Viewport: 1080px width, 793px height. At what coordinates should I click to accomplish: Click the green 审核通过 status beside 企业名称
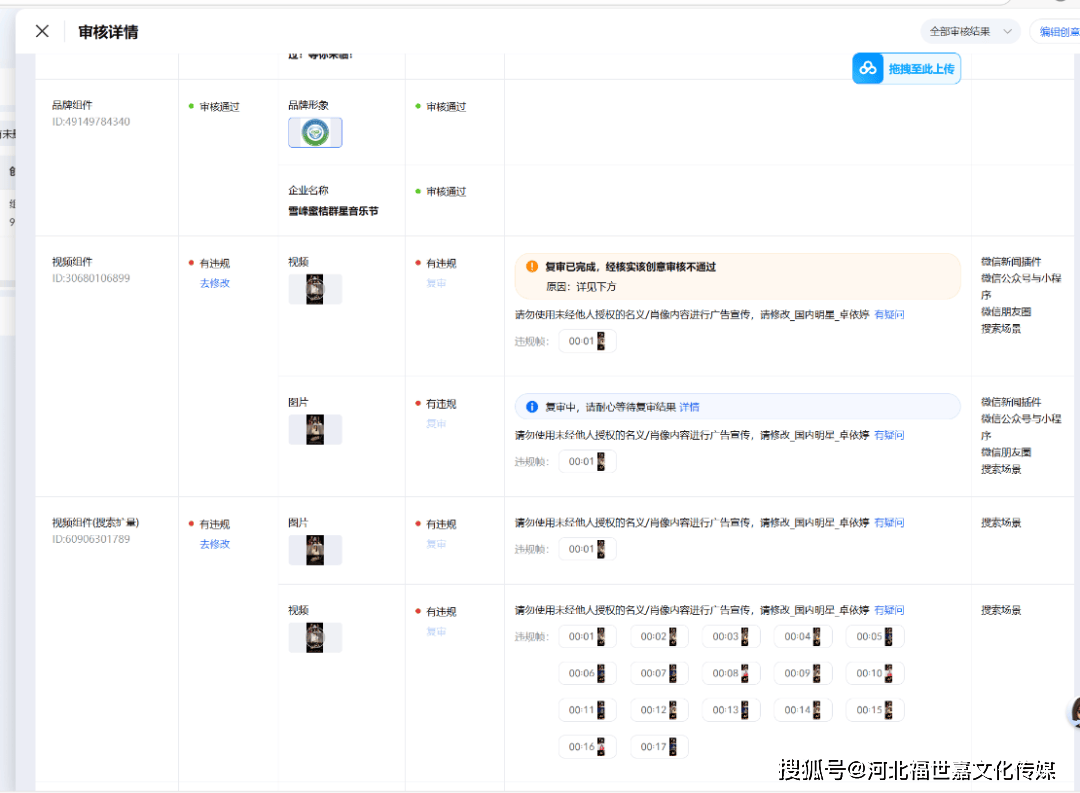(x=445, y=191)
